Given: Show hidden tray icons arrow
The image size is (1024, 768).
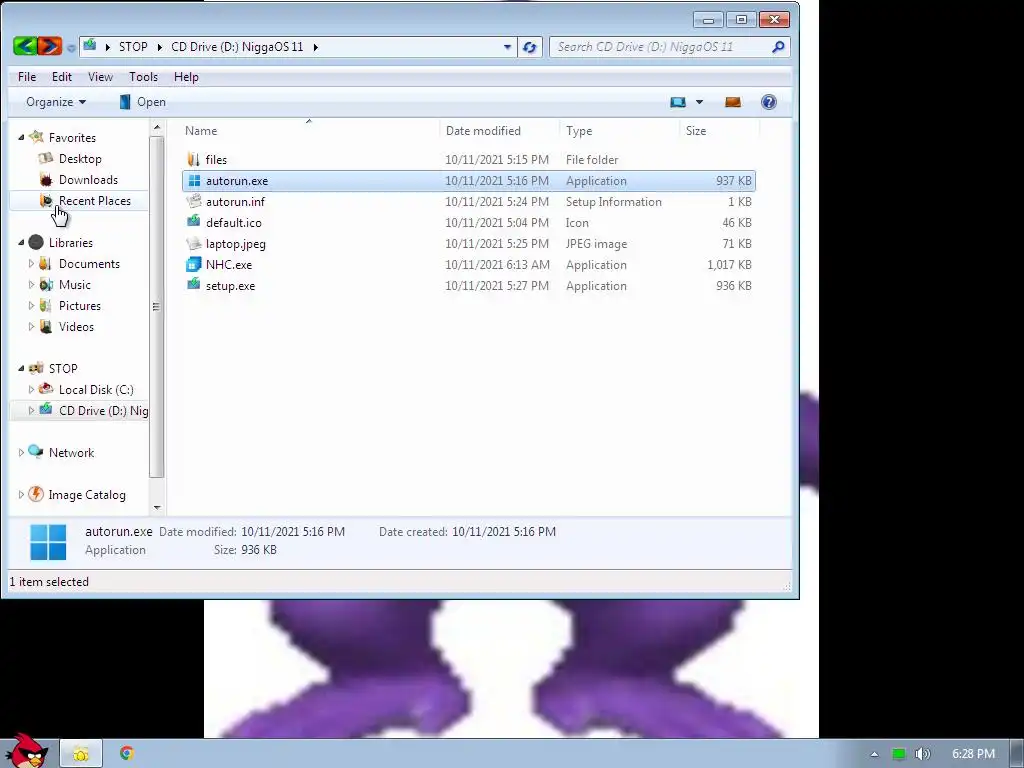Looking at the screenshot, I should (x=874, y=754).
